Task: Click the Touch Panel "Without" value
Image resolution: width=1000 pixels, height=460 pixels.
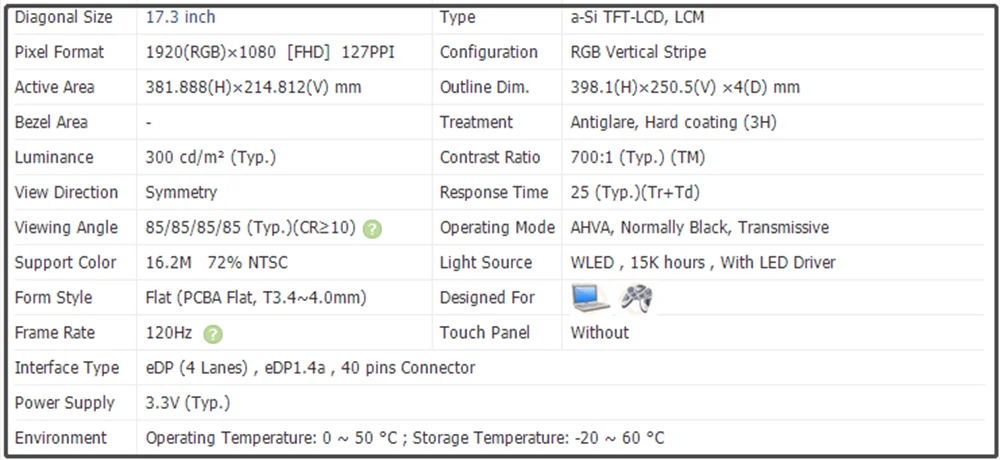Action: pos(600,332)
